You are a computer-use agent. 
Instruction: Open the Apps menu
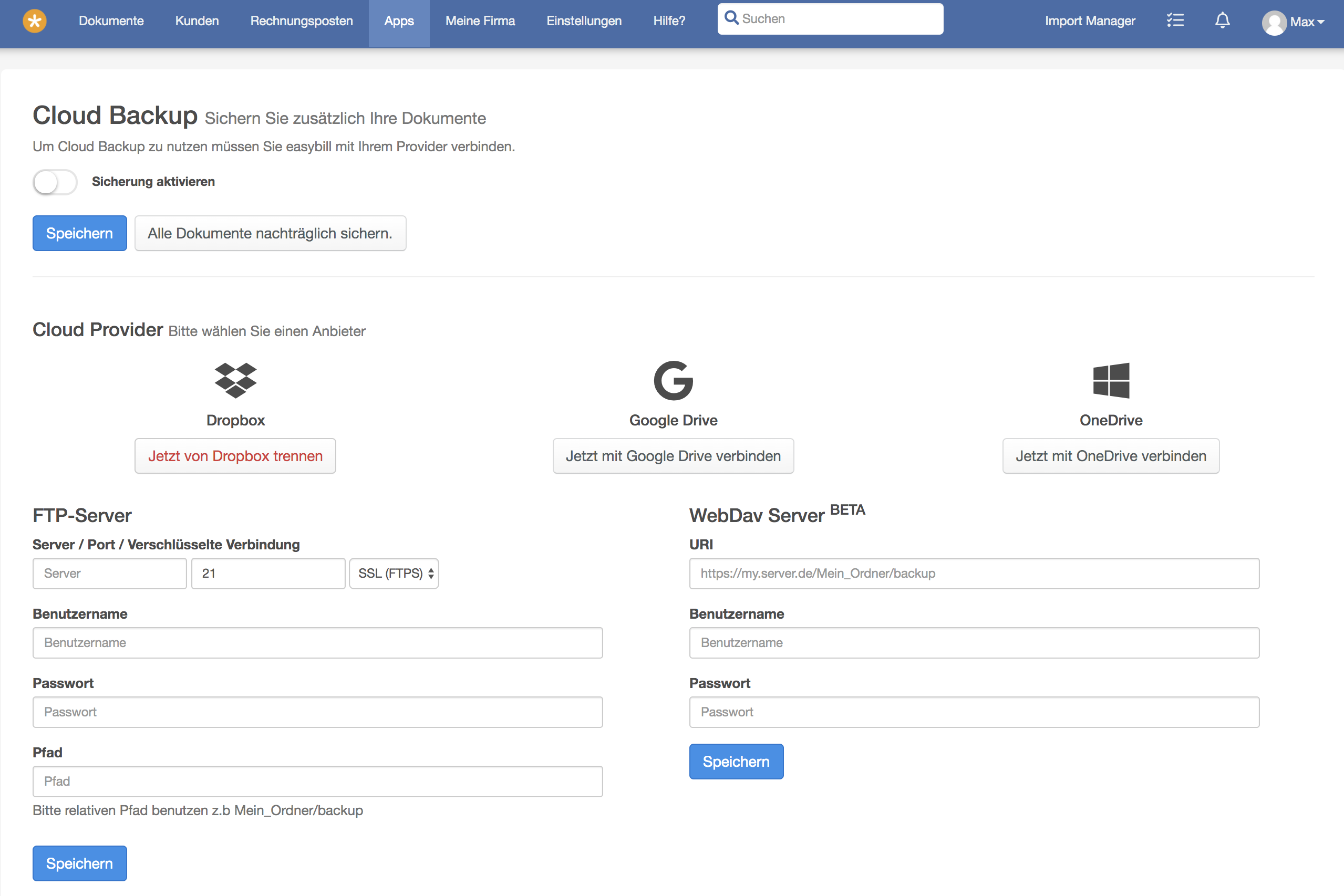398,21
